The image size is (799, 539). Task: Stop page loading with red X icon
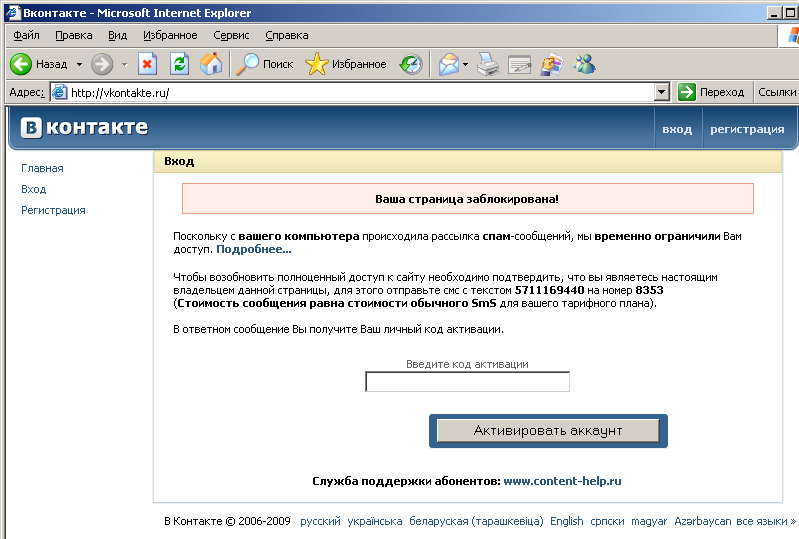(147, 64)
